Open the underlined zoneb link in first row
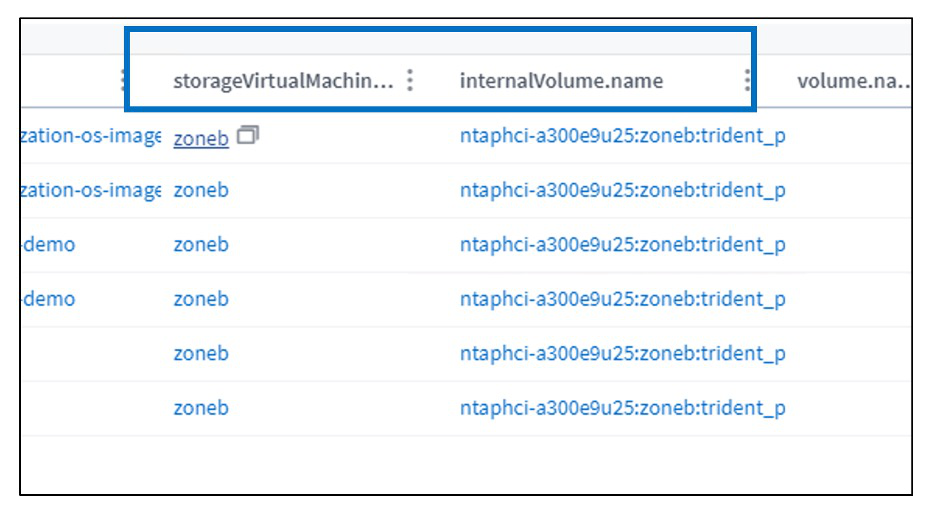 (201, 137)
